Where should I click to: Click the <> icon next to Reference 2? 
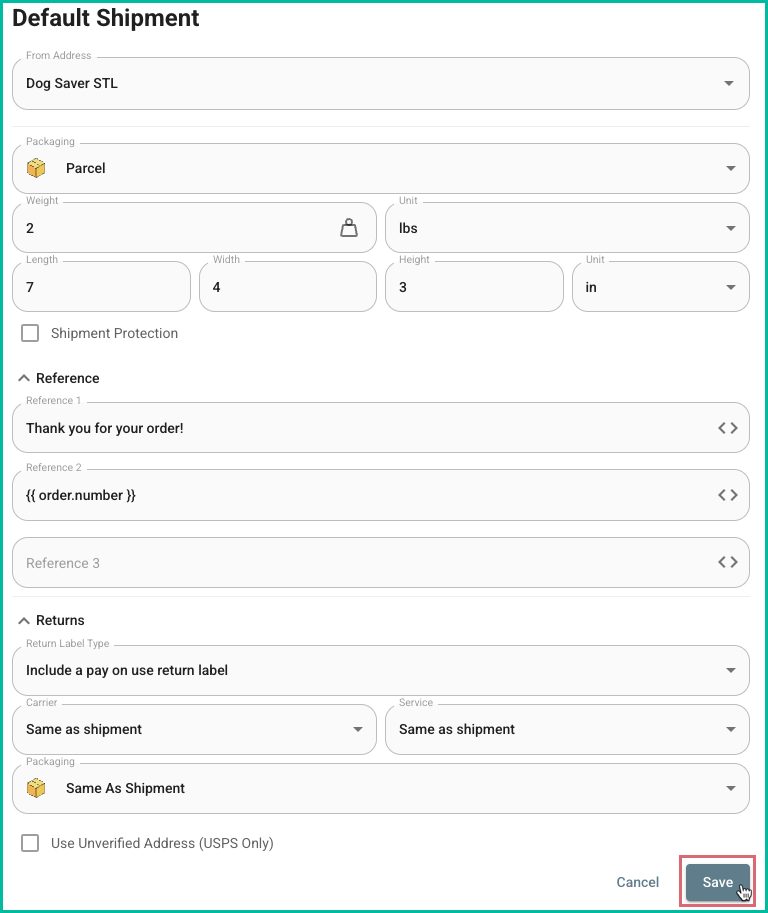729,494
